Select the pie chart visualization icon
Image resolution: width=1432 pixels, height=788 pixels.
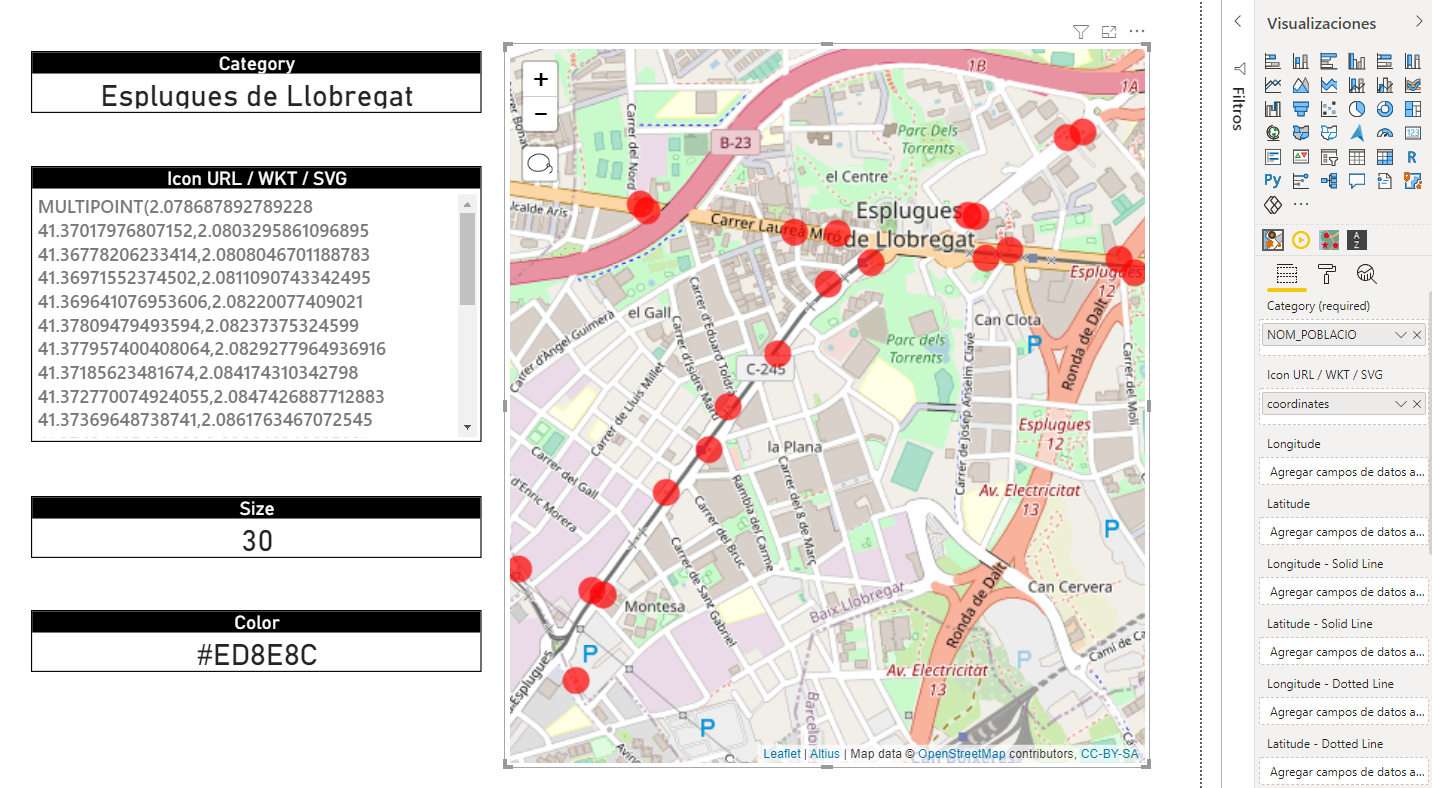(1358, 108)
